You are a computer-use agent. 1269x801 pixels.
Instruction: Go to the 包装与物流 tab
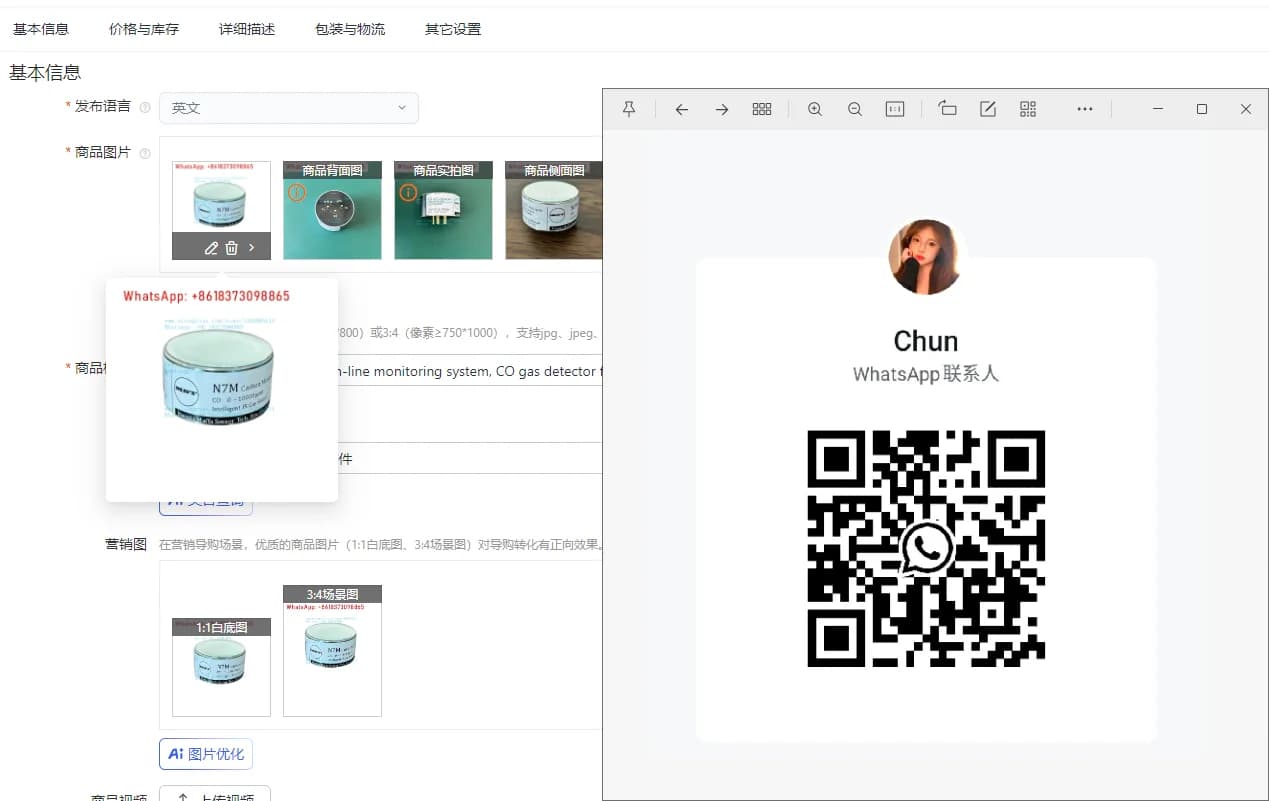click(x=350, y=29)
